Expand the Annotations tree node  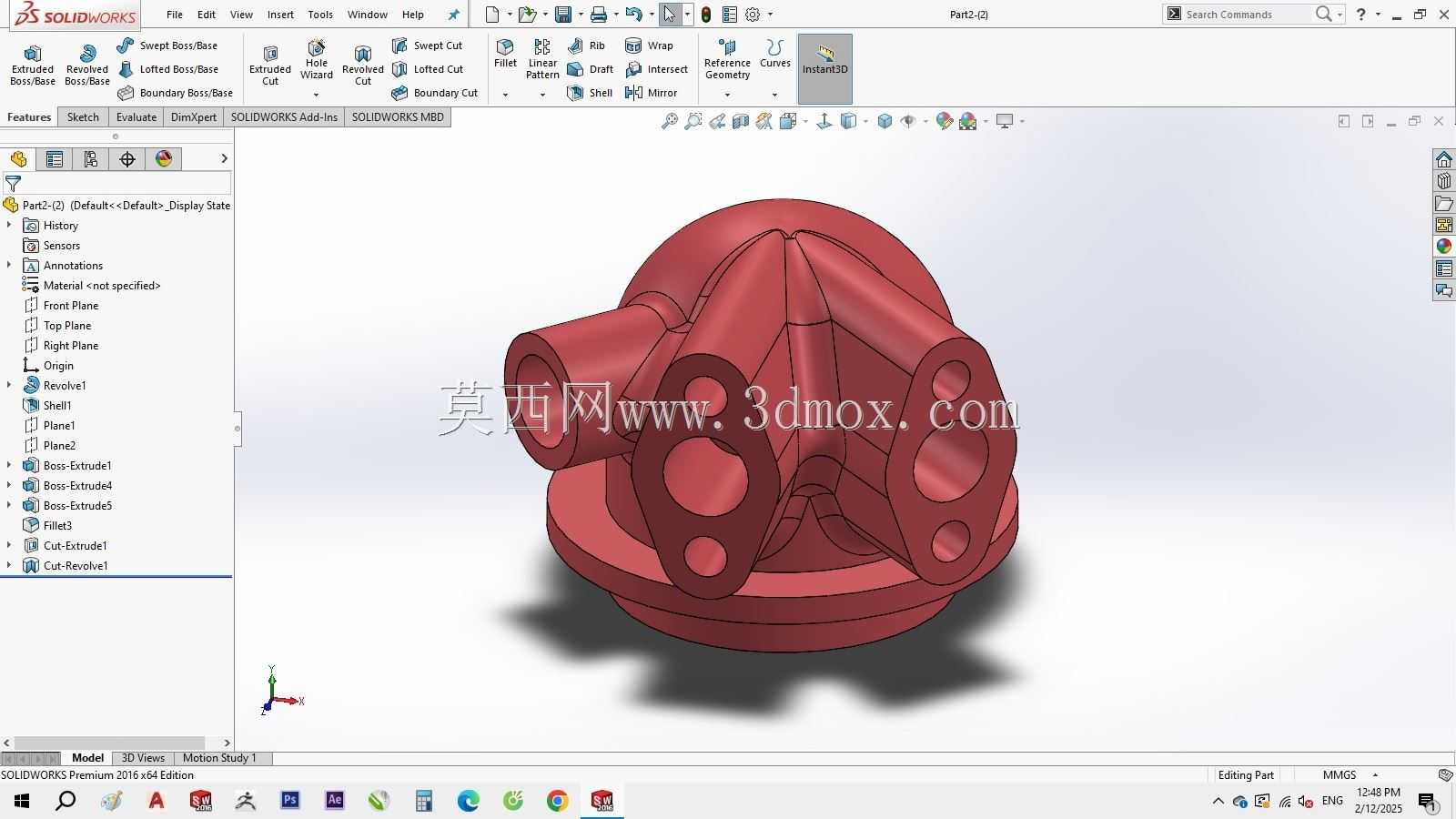click(9, 265)
